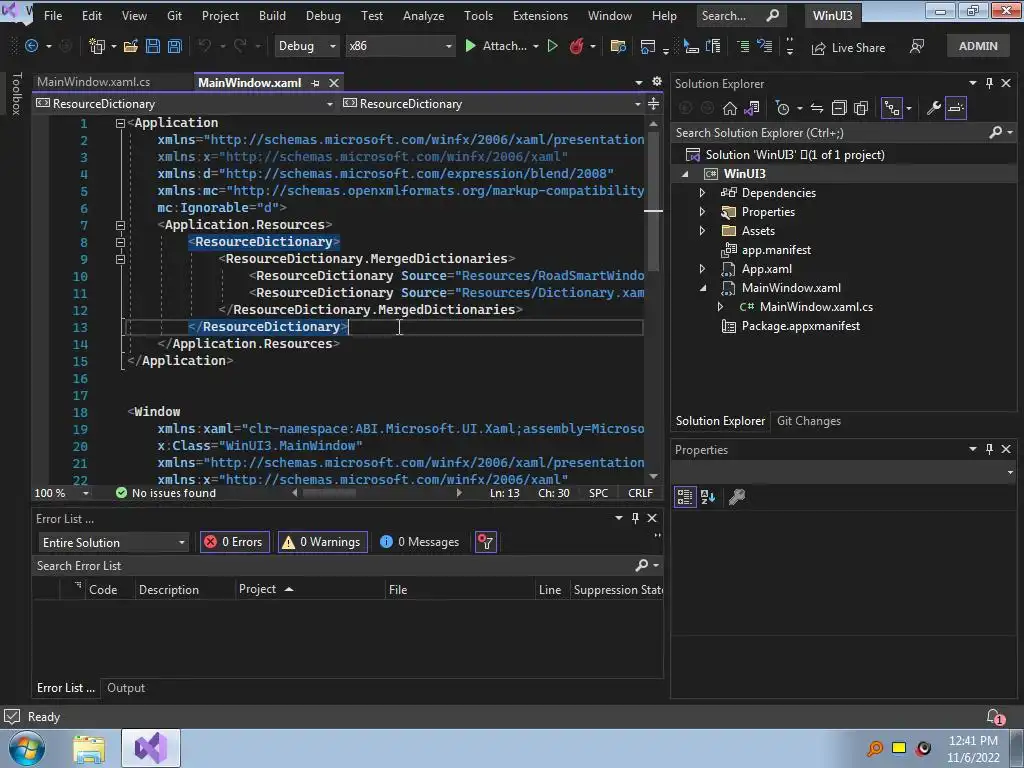
Task: Click the notifications bell in status bar
Action: [995, 716]
